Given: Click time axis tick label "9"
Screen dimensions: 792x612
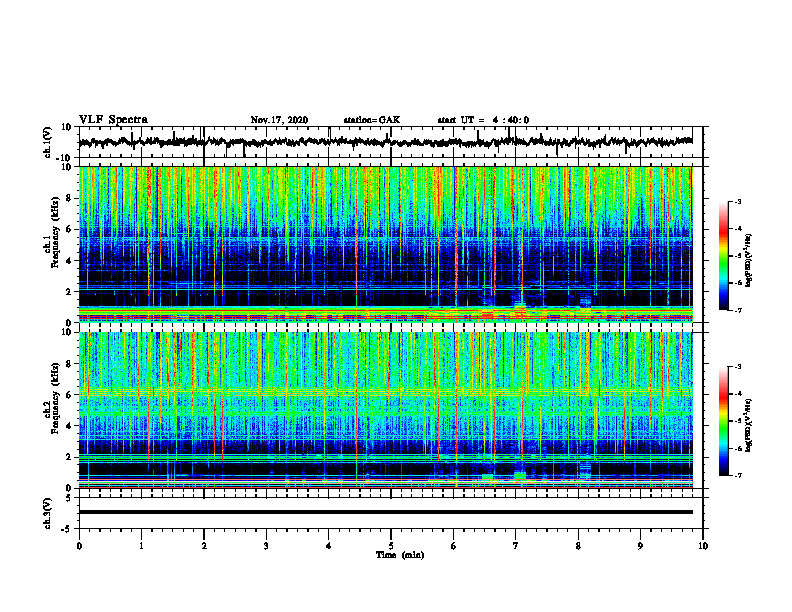Looking at the screenshot, I should pos(640,546).
